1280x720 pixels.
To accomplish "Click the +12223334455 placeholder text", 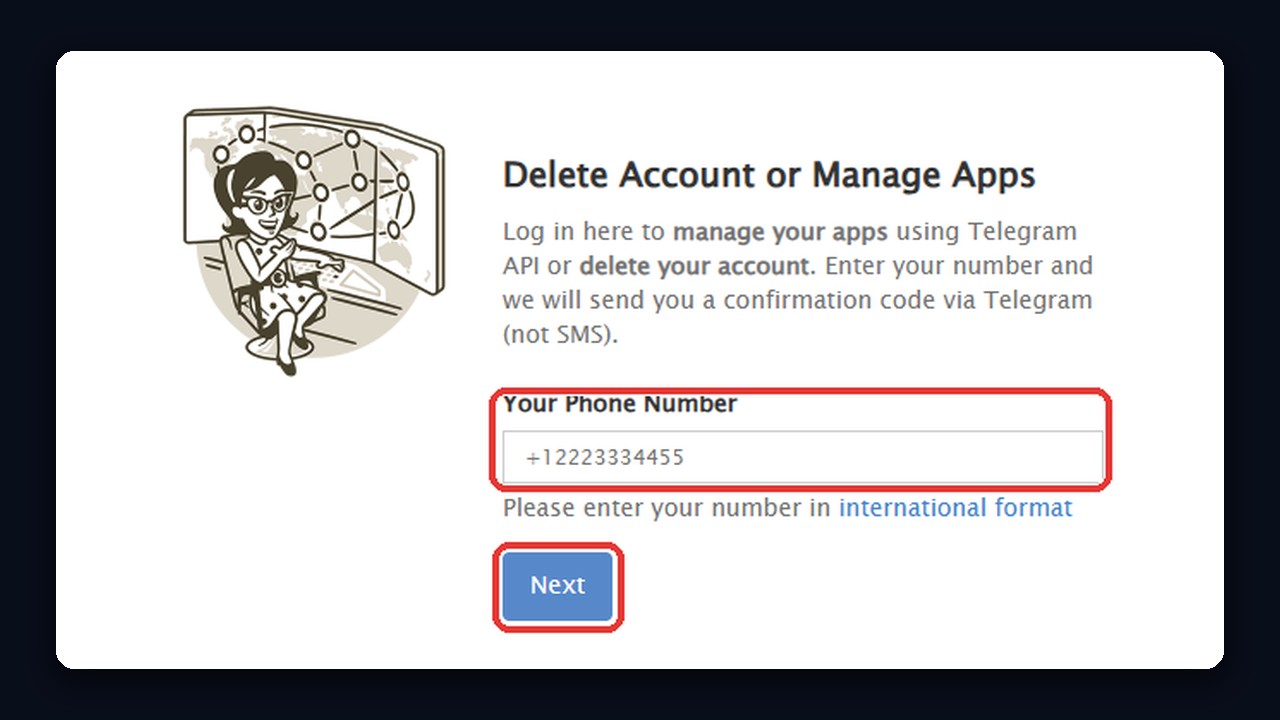I will [x=604, y=458].
